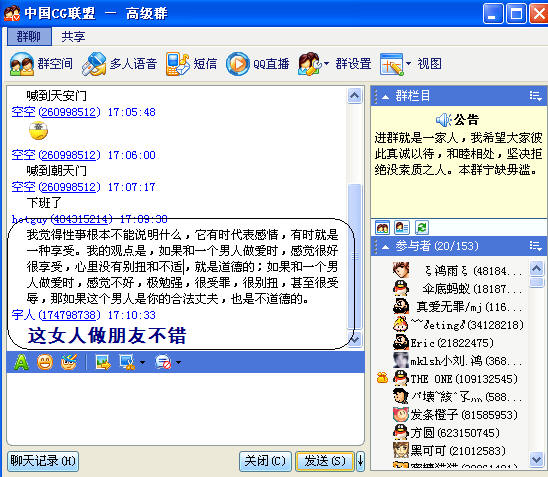The height and width of the screenshot is (477, 548).
Task: Click the message input text area
Action: [x=185, y=408]
